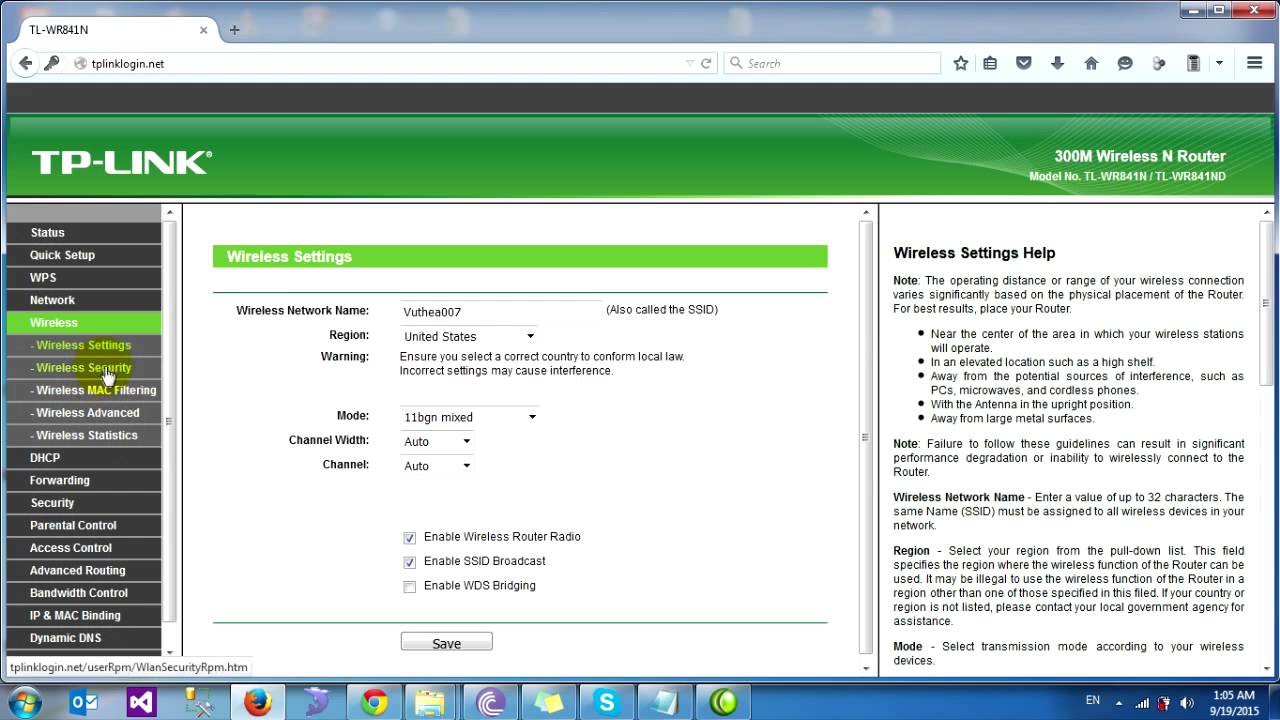Open File Explorer folder in taskbar
The height and width of the screenshot is (720, 1280).
coord(432,703)
